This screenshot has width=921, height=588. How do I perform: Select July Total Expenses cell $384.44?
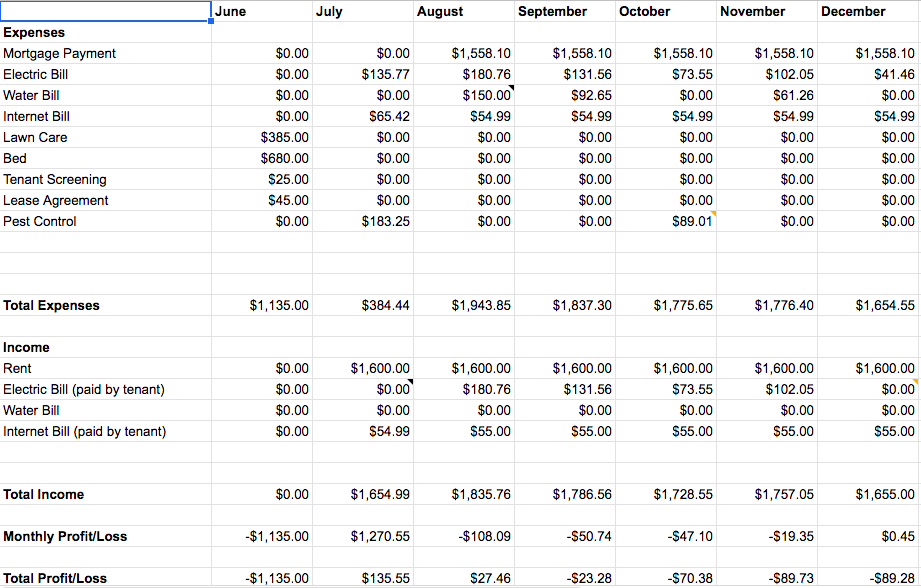coord(363,305)
